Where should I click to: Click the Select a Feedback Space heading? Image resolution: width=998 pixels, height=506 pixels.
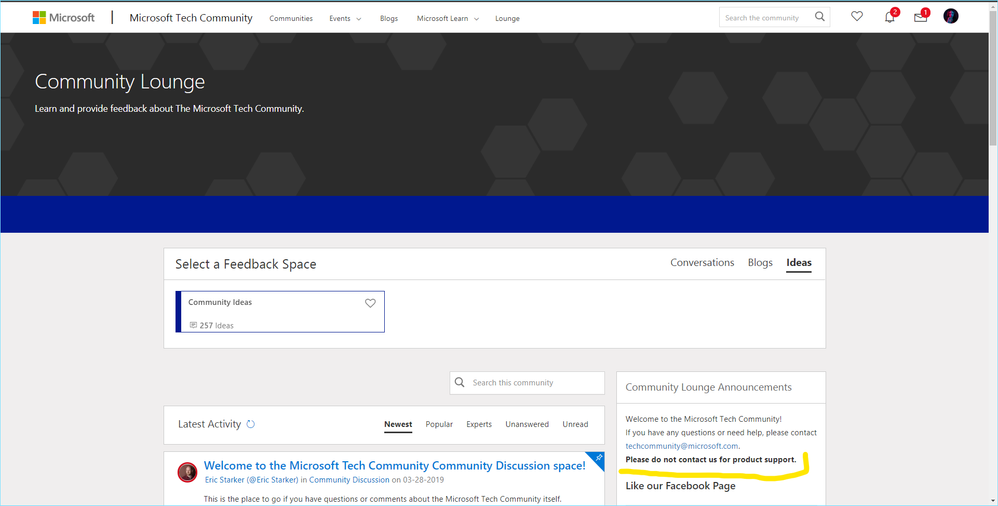coord(246,264)
